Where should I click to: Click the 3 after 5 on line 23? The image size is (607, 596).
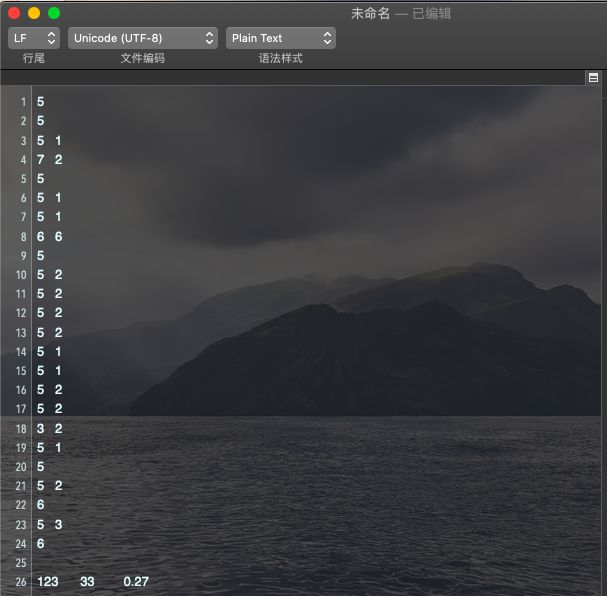[58, 525]
